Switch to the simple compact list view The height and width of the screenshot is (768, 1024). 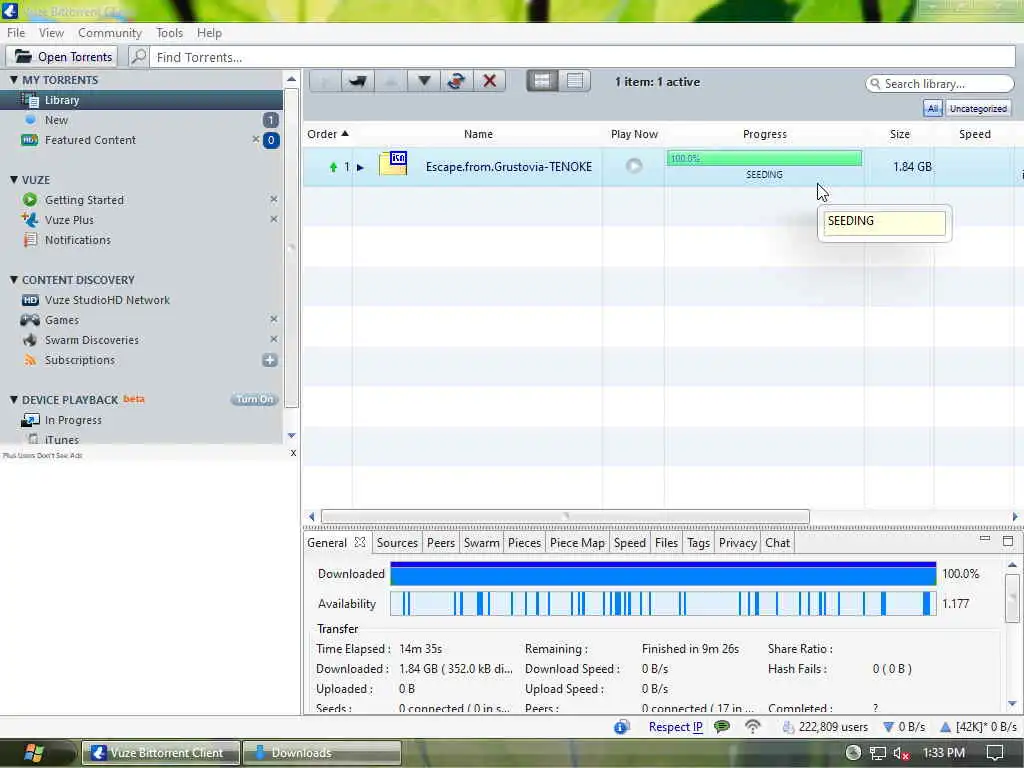[575, 80]
